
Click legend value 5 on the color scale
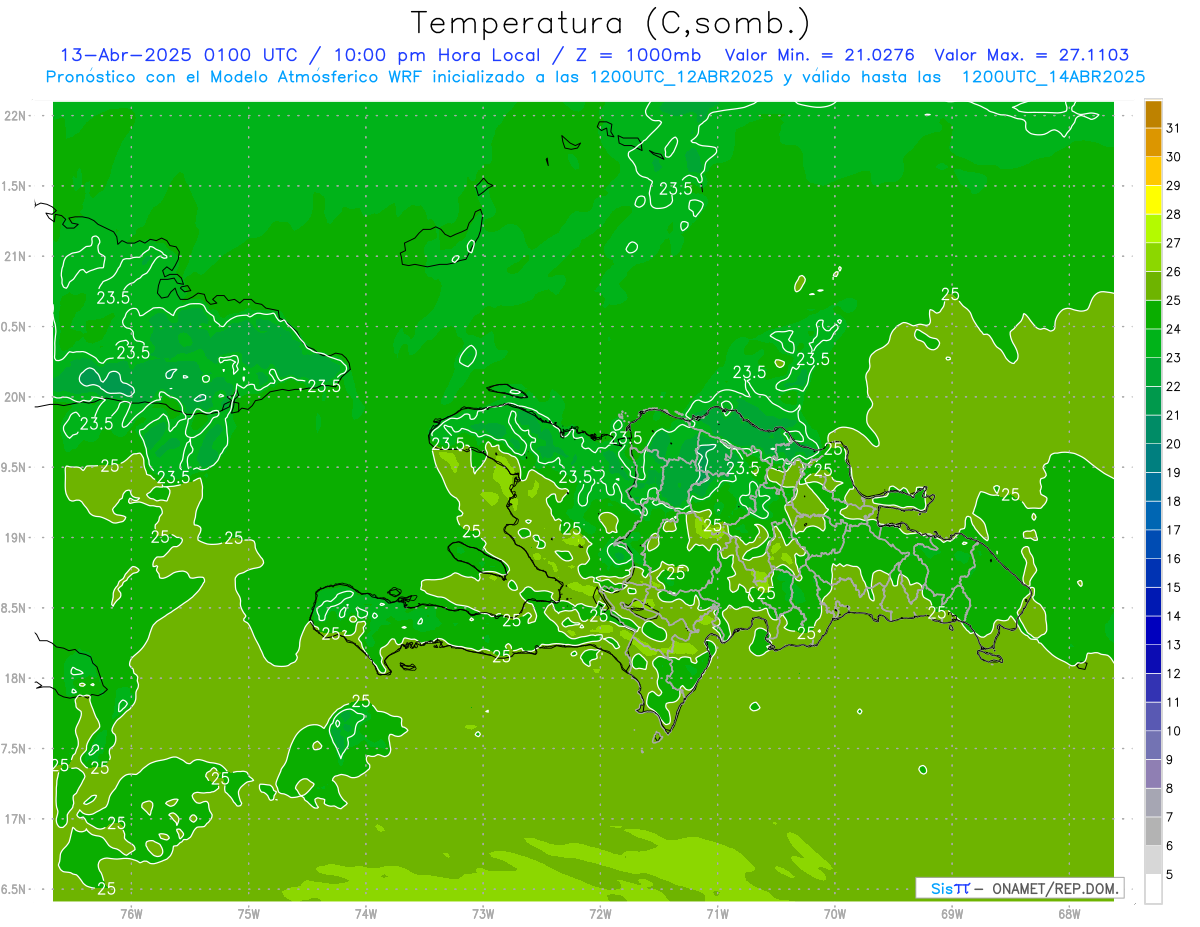pos(1170,874)
